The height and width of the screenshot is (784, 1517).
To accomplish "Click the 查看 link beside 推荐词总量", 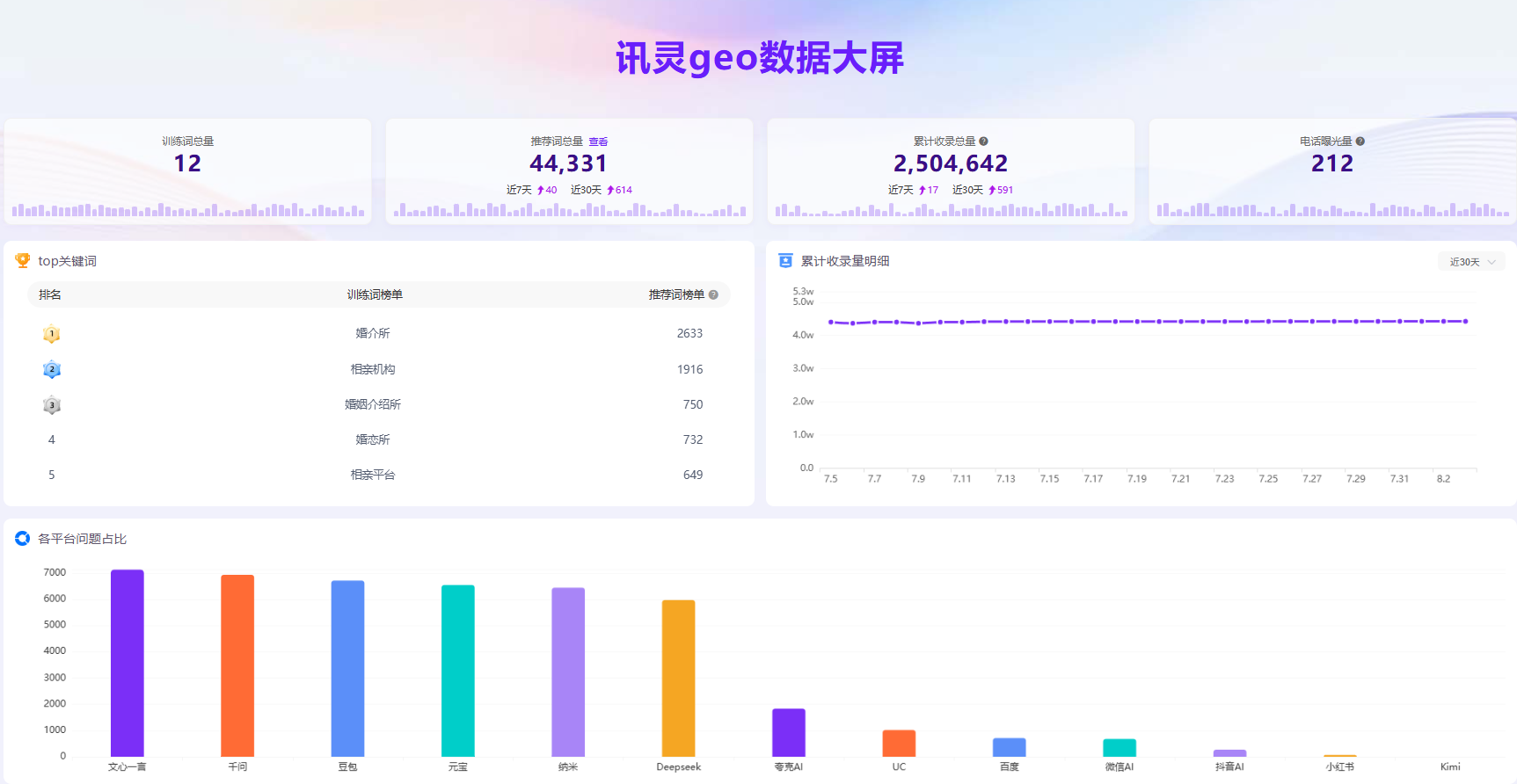I will [598, 141].
